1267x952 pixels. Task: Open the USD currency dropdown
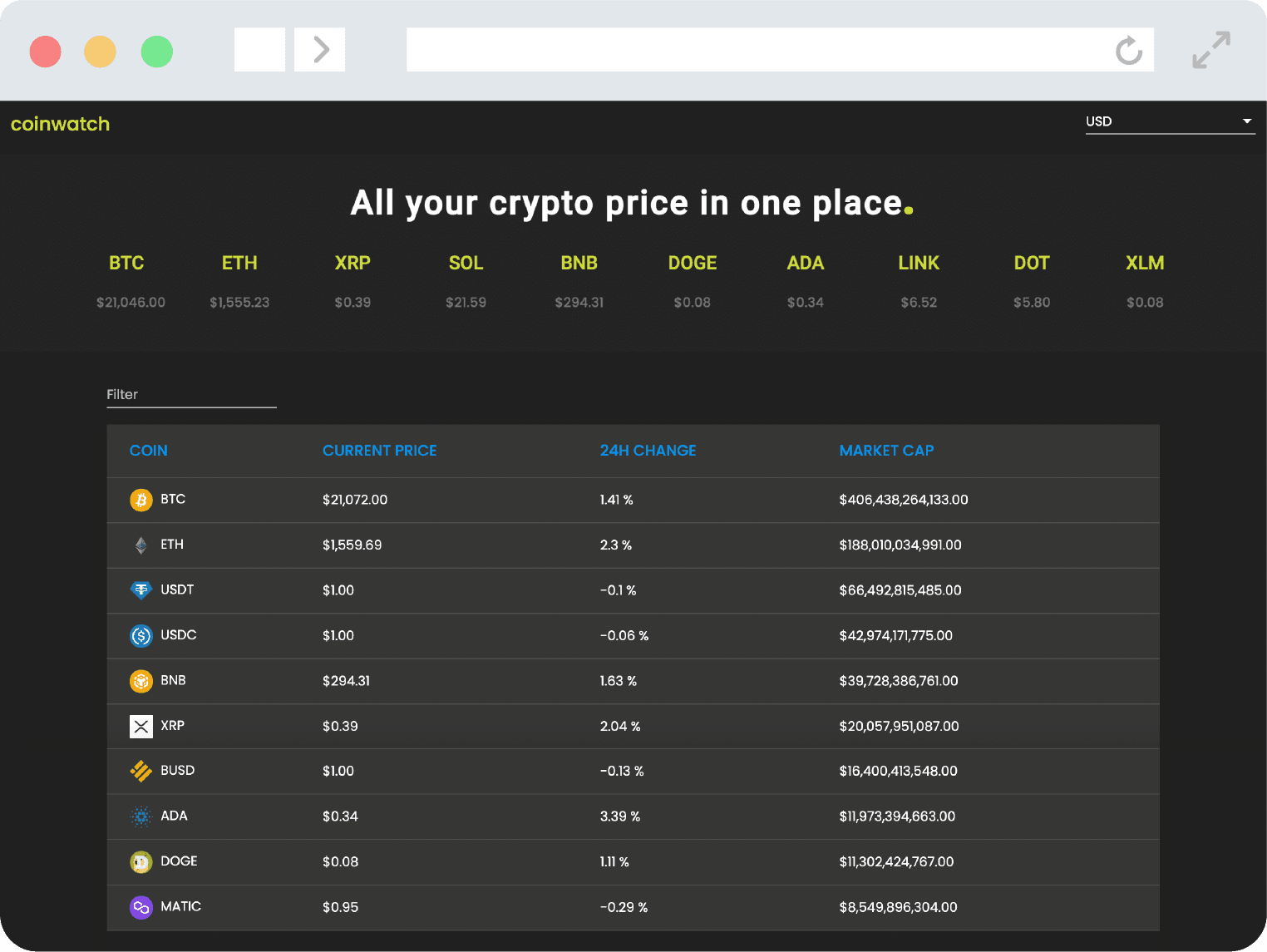(x=1170, y=121)
